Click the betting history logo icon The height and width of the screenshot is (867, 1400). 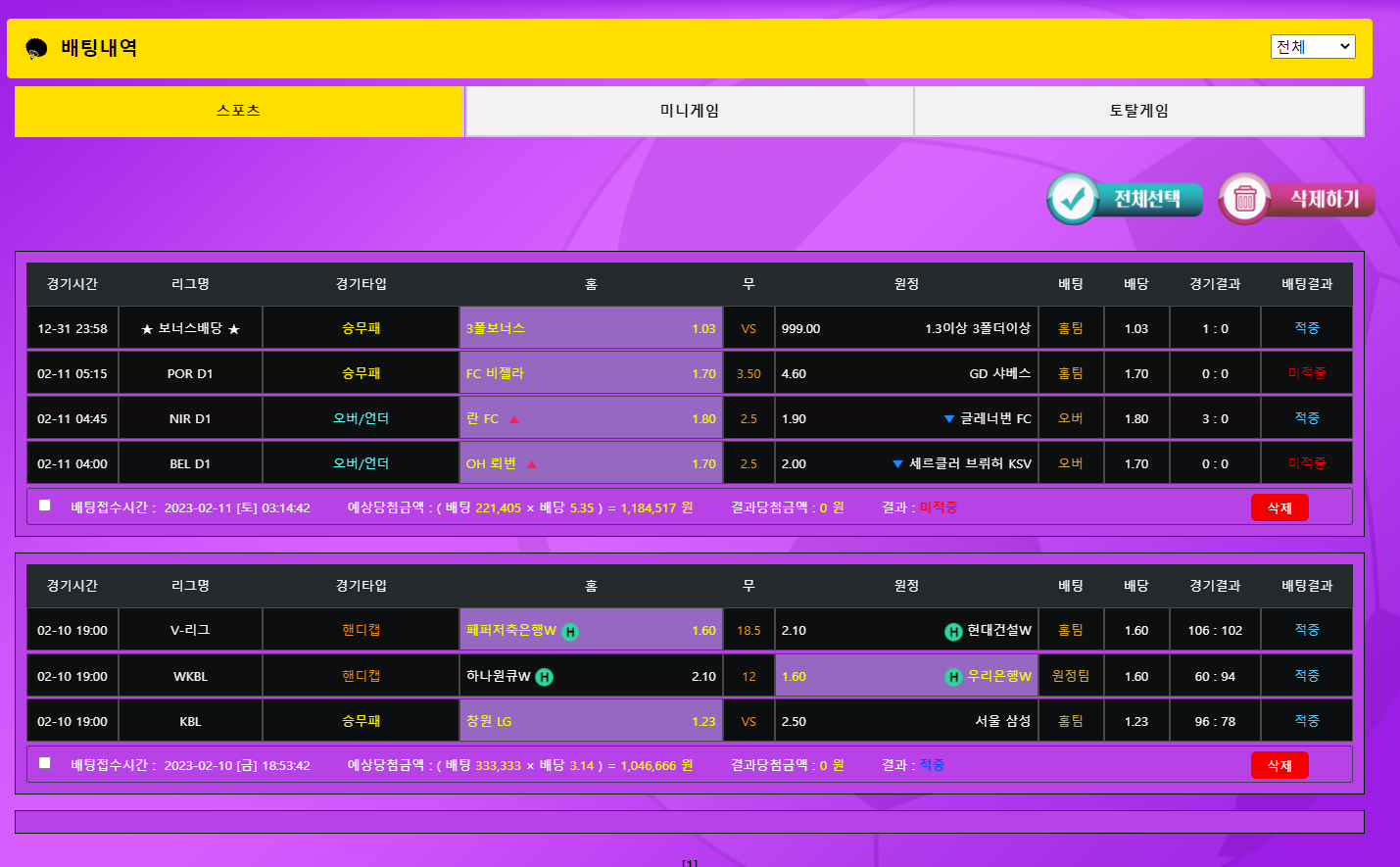point(36,48)
